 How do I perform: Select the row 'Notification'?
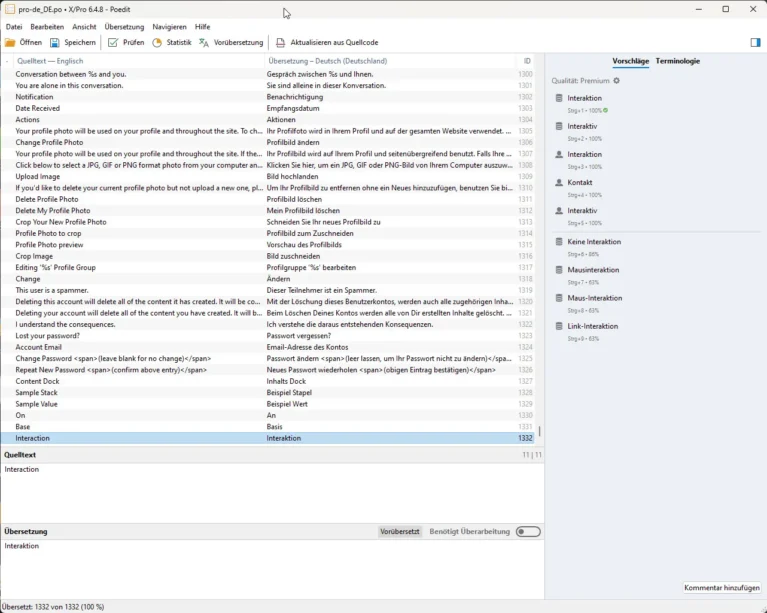click(268, 97)
